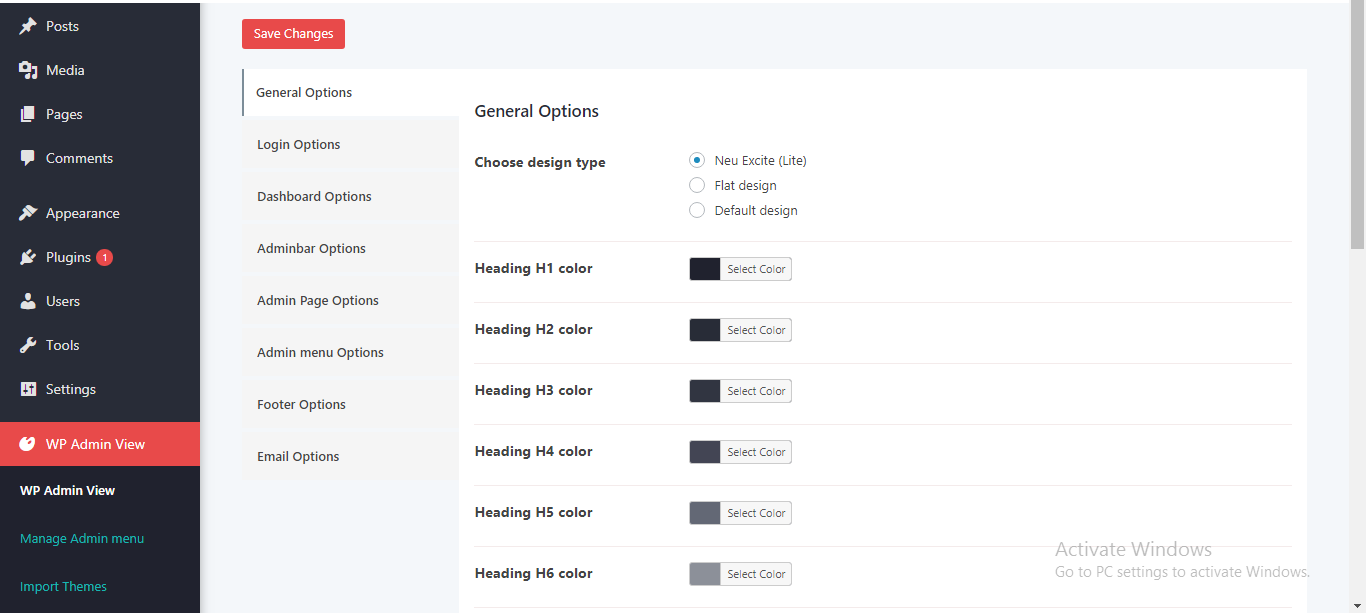Click the WP Admin View logo icon
This screenshot has width=1366, height=613.
(28, 444)
